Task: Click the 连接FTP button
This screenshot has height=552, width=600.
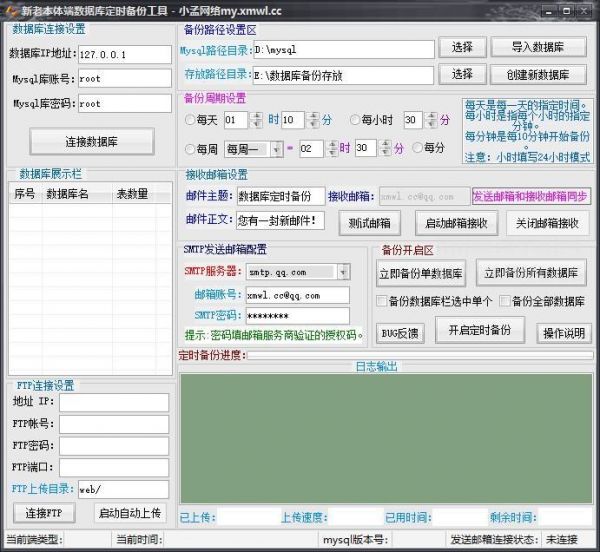Action: (44, 513)
